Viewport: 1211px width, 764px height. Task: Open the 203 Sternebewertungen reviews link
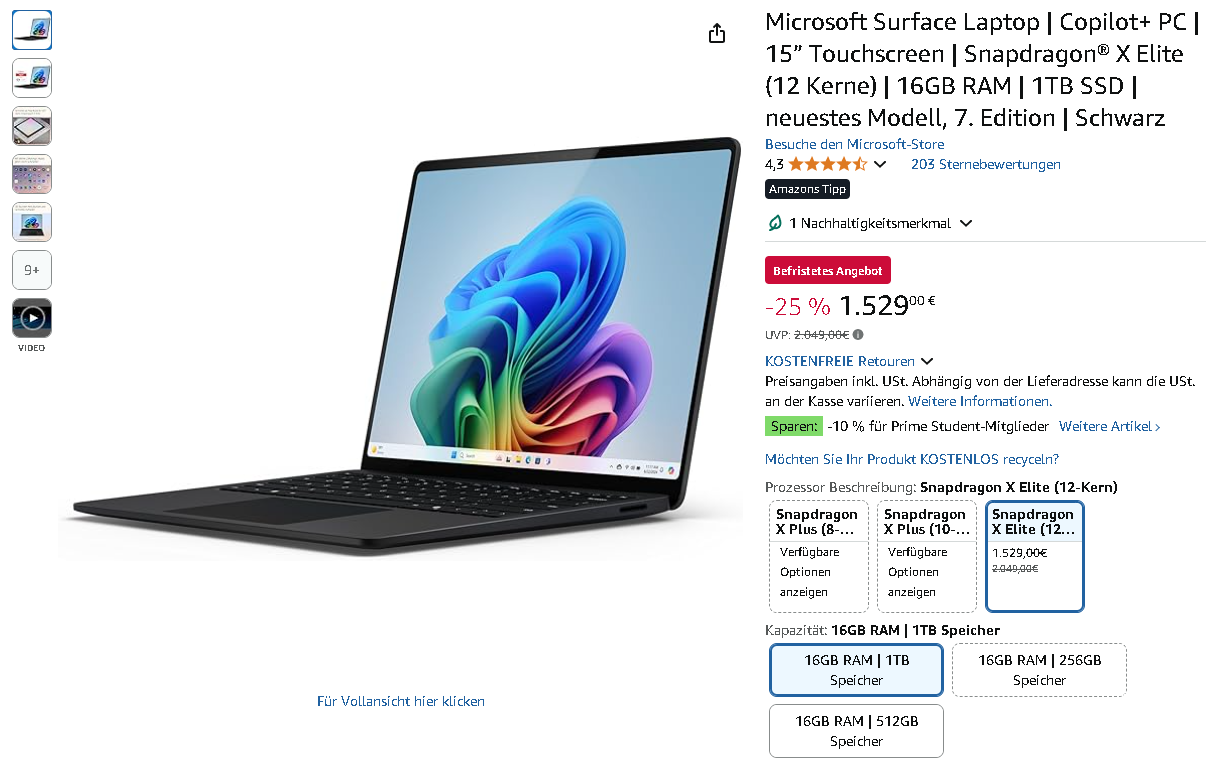click(x=986, y=164)
